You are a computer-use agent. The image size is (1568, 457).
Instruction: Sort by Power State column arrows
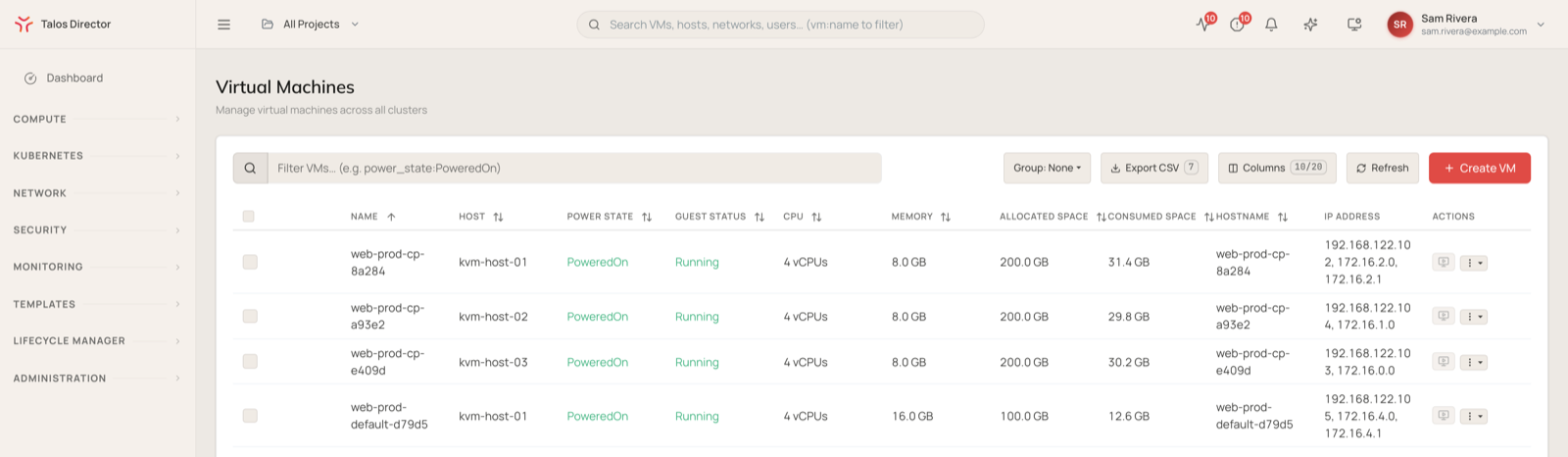tap(647, 217)
